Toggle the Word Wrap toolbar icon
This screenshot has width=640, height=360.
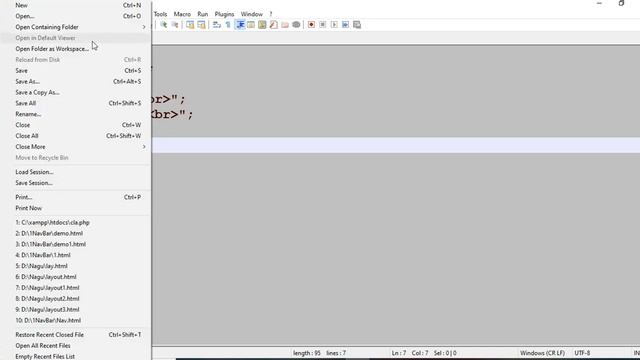pos(217,25)
